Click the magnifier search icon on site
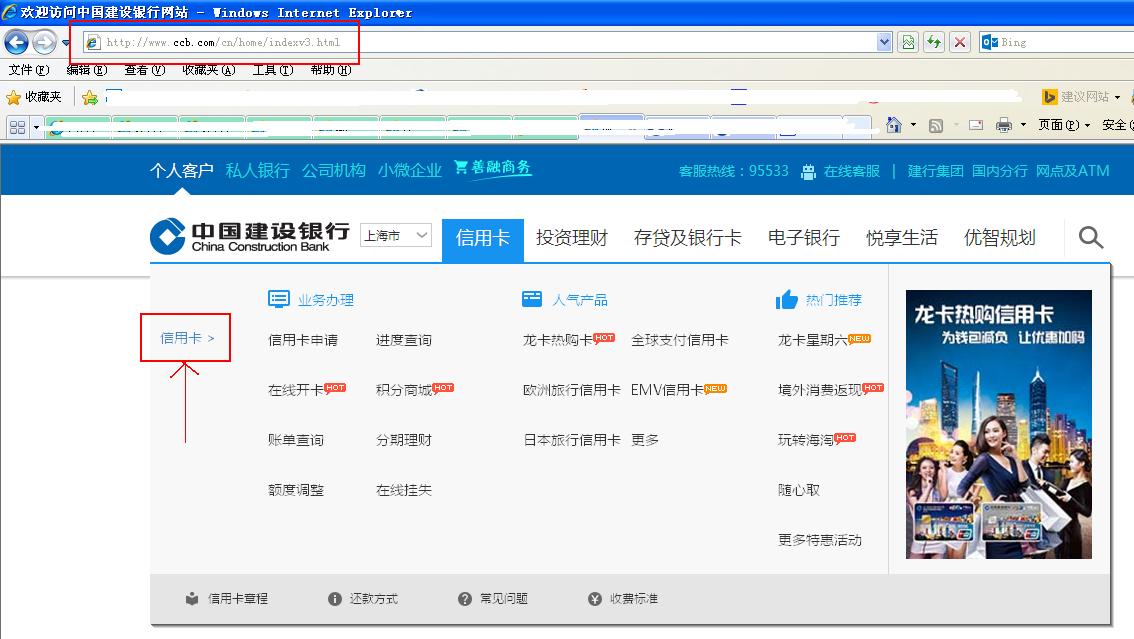 [x=1091, y=238]
